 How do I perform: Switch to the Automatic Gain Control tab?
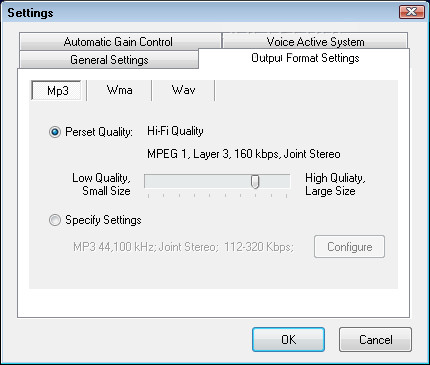[x=120, y=42]
